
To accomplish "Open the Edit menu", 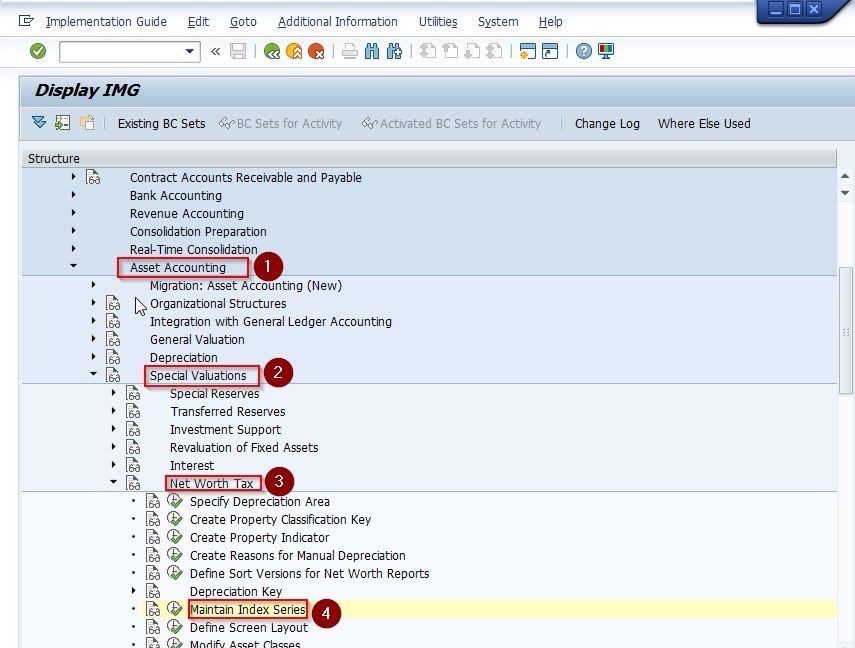I will click(198, 22).
